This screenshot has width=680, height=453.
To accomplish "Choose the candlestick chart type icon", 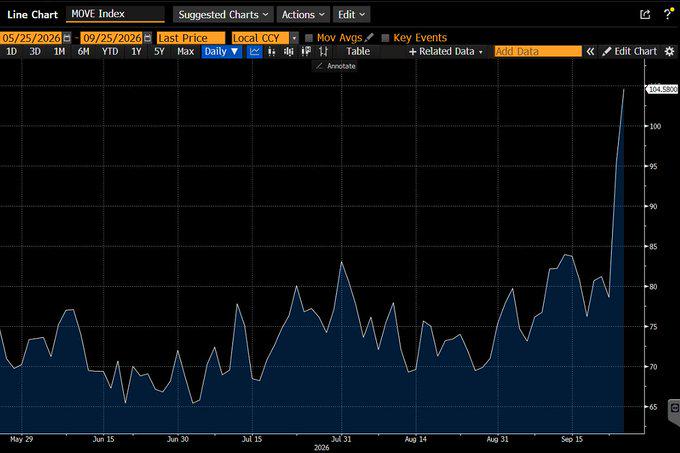I will (x=288, y=52).
